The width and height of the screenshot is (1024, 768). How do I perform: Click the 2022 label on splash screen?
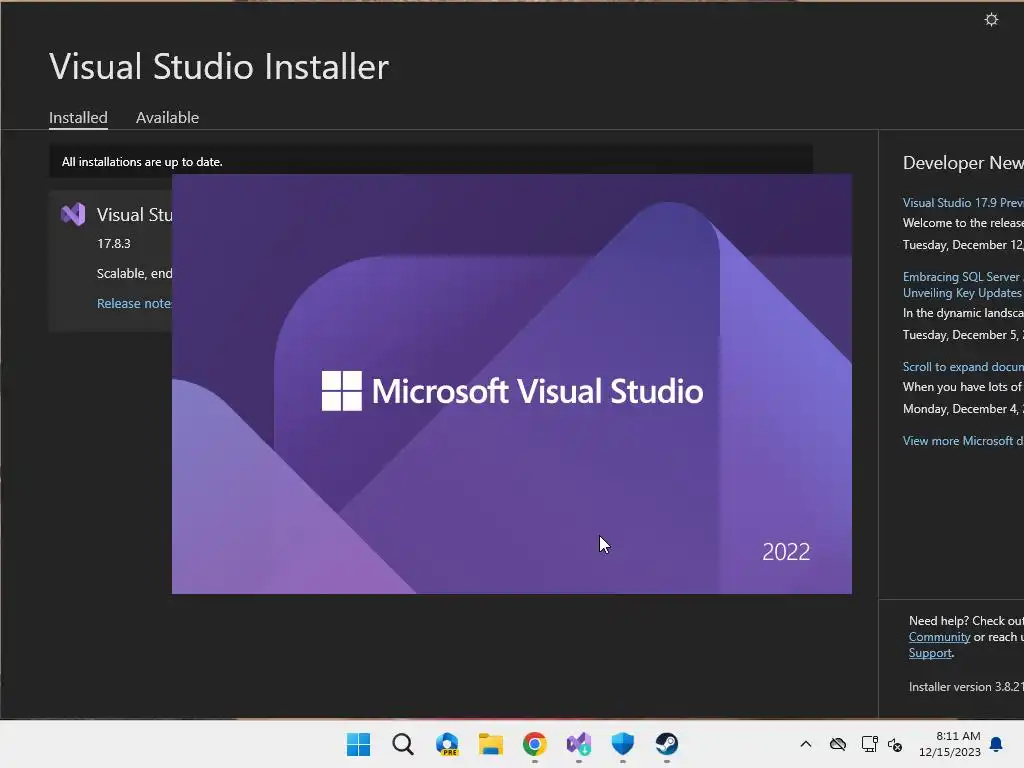(786, 552)
